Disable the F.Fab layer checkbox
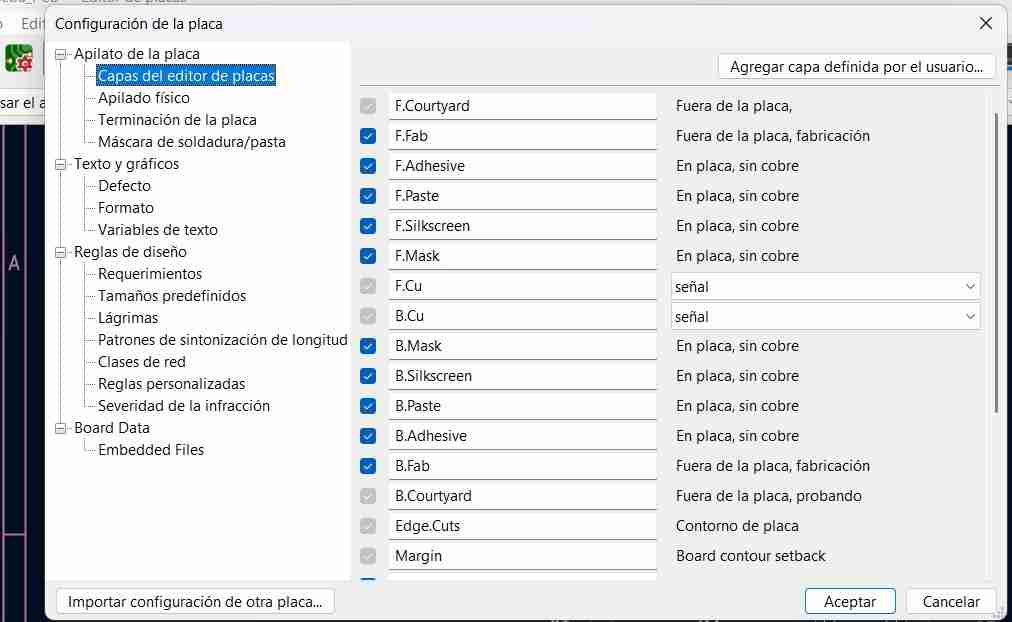Viewport: 1012px width, 622px height. [368, 135]
